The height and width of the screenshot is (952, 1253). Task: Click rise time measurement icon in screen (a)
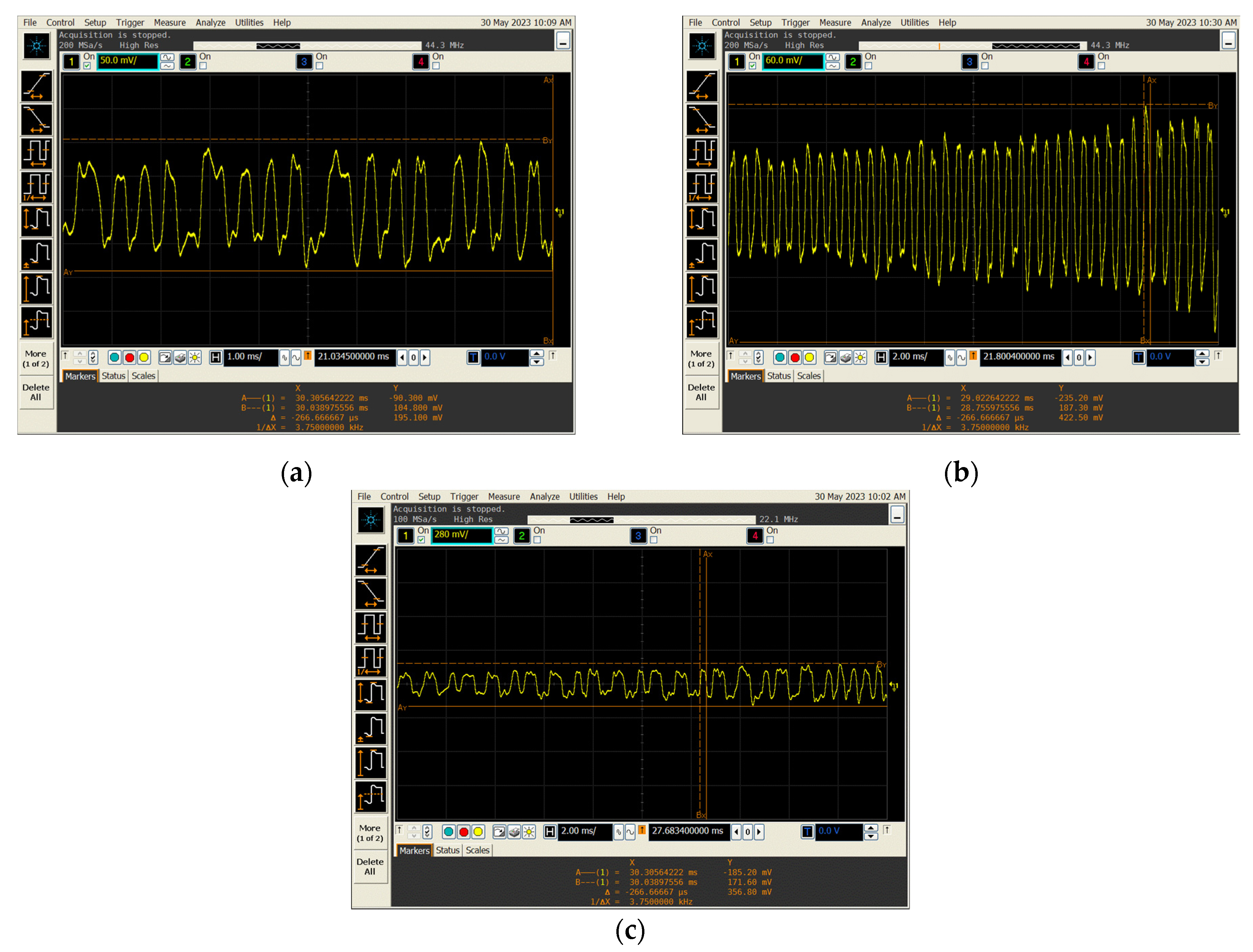point(37,86)
